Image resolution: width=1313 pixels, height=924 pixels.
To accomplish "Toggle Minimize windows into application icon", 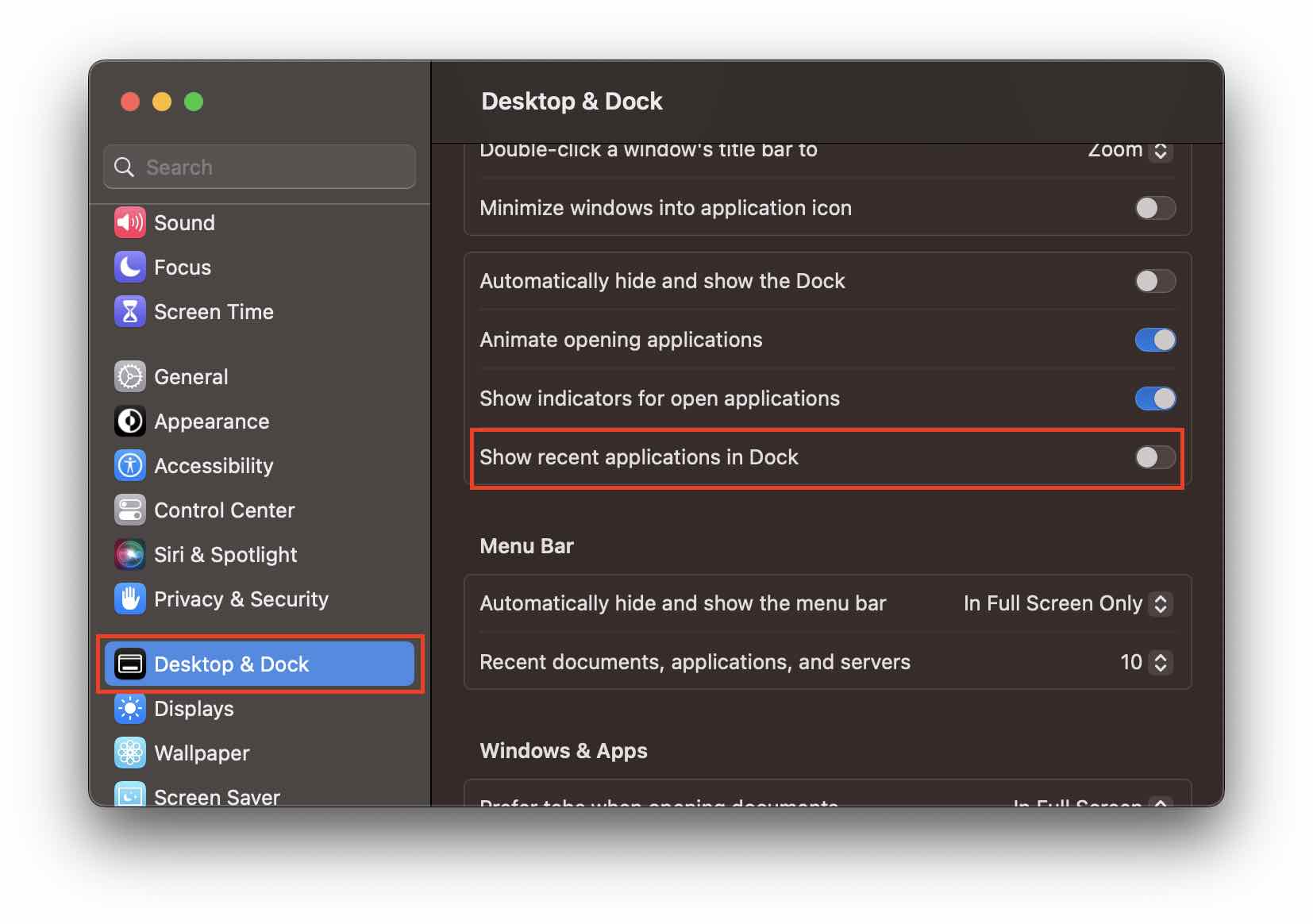I will tap(1154, 208).
